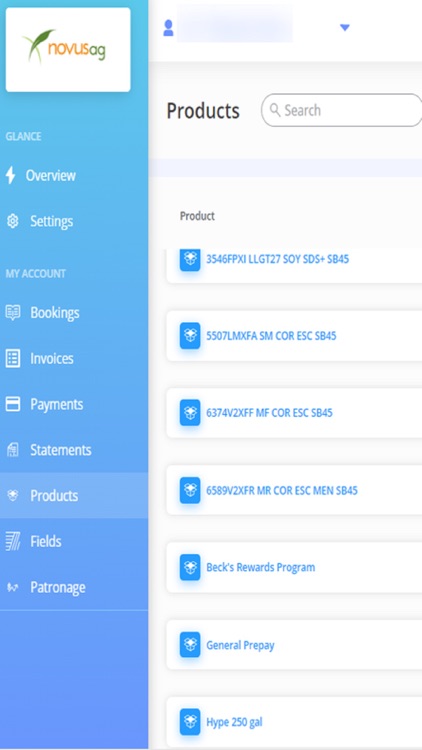The height and width of the screenshot is (750, 422).
Task: Click the Bookings book icon
Action: pyautogui.click(x=12, y=312)
